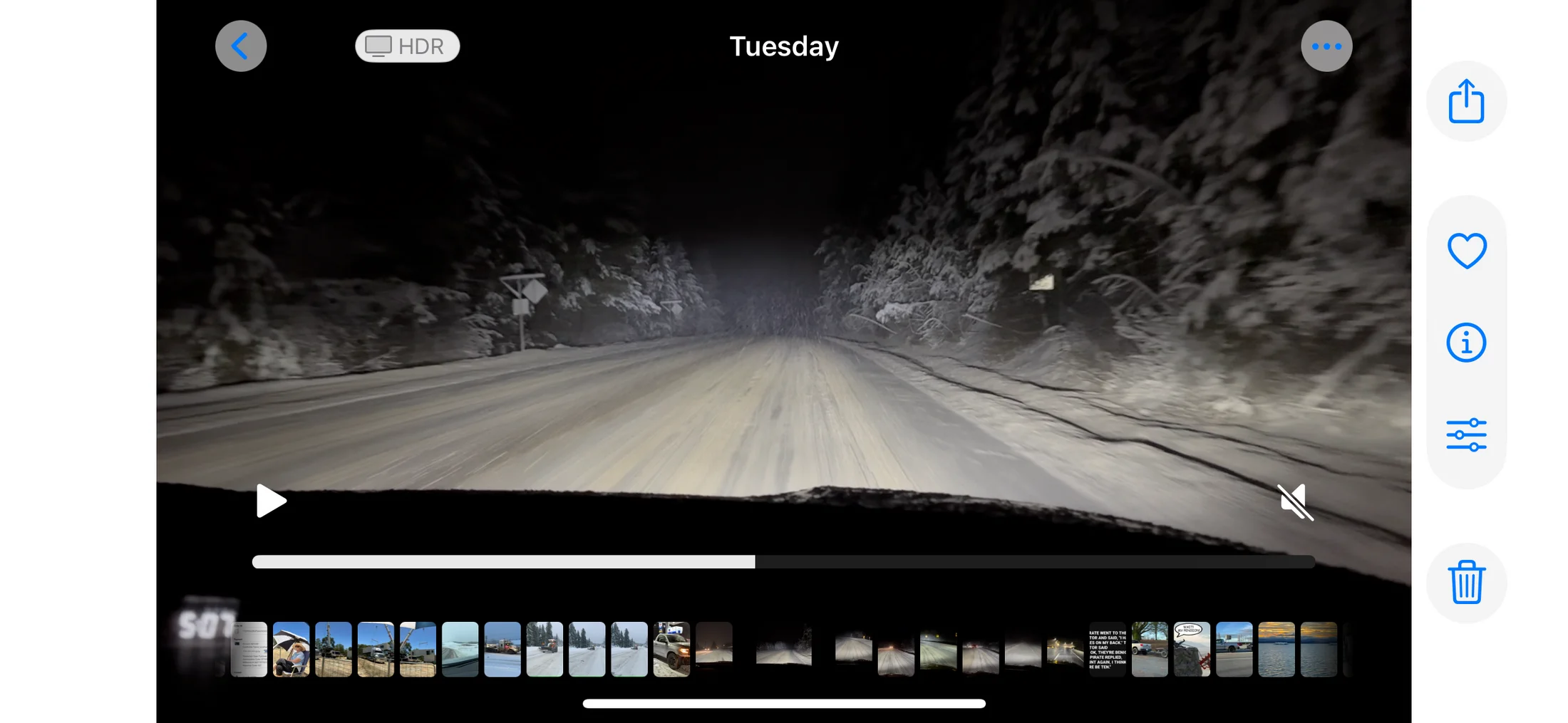The height and width of the screenshot is (723, 1568).
Task: Select the white pickup truck thumbnail
Action: pos(671,649)
